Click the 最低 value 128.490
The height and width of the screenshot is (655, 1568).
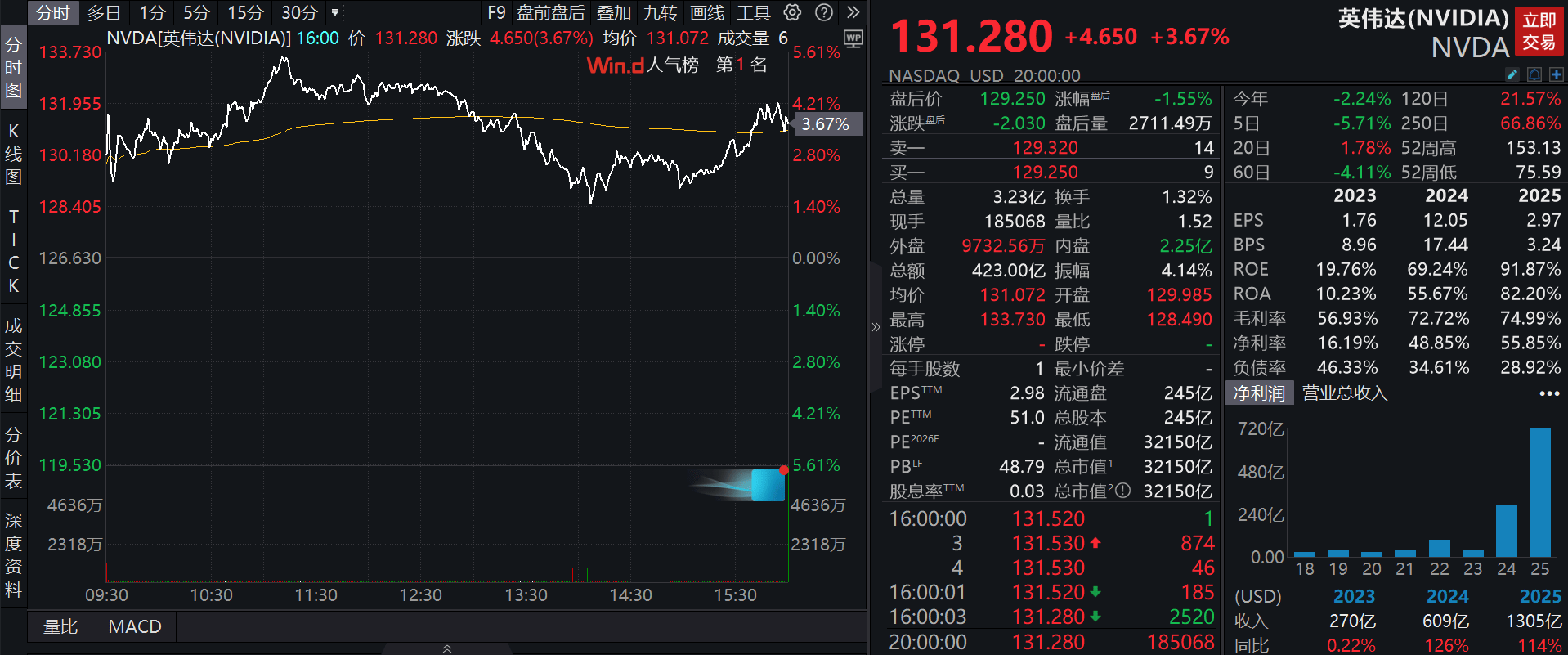1179,320
